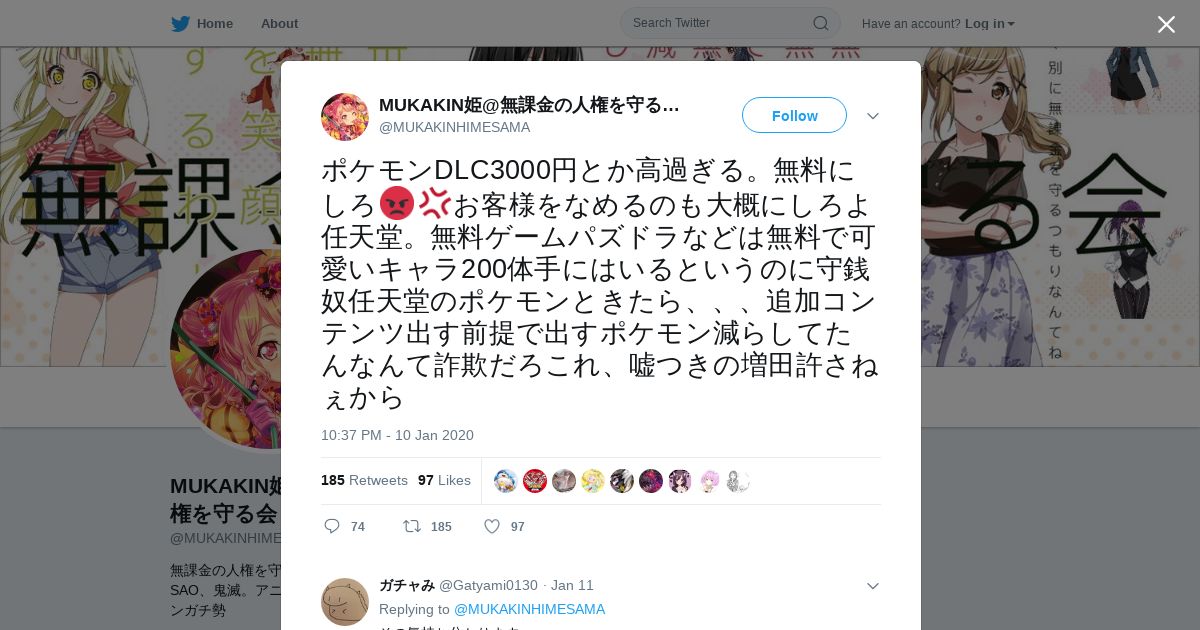This screenshot has width=1200, height=630.
Task: Follow MUKAKIN姫 account
Action: coord(794,115)
